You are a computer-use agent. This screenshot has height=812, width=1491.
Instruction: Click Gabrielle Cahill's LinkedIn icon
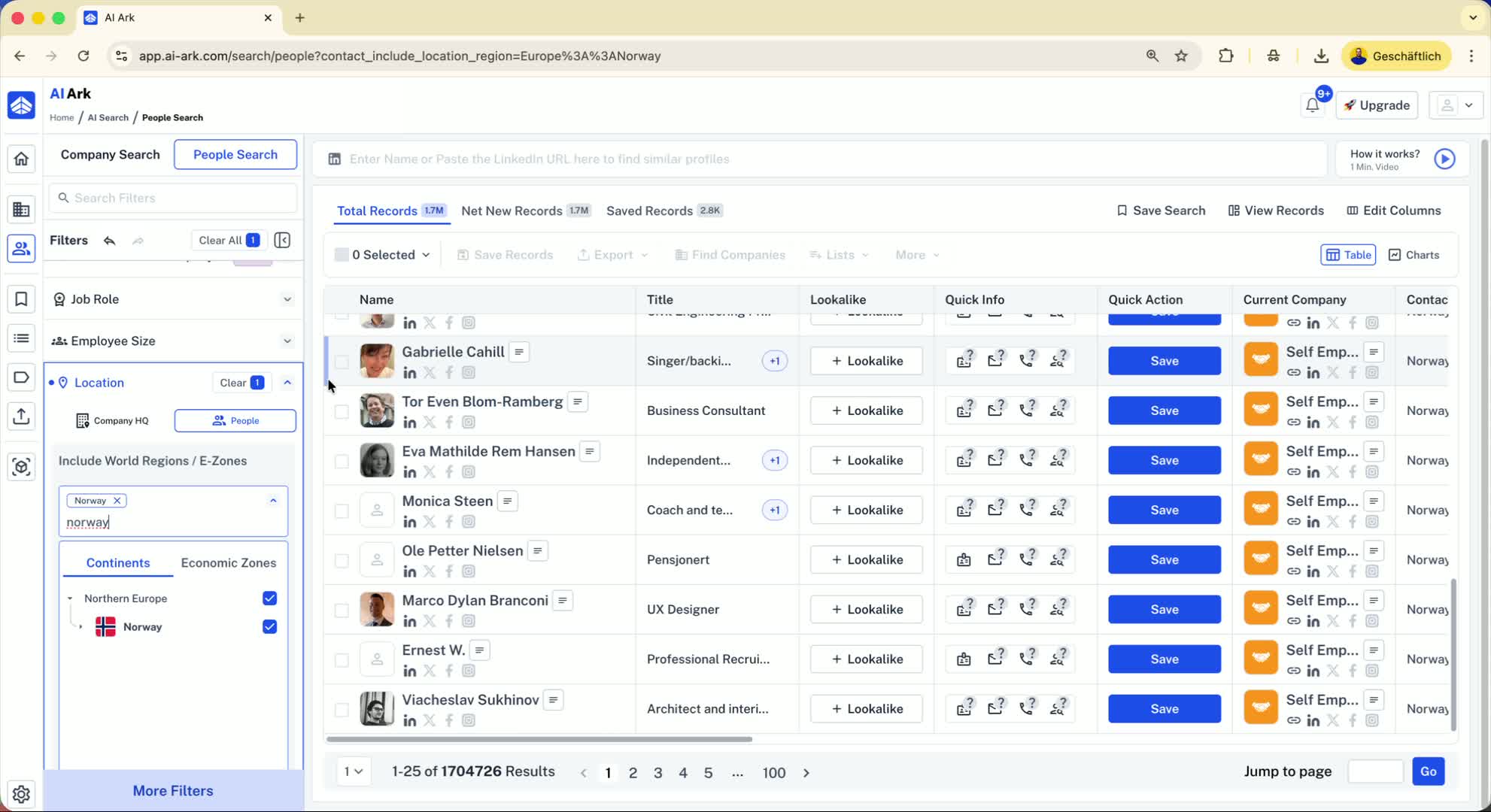pos(409,372)
